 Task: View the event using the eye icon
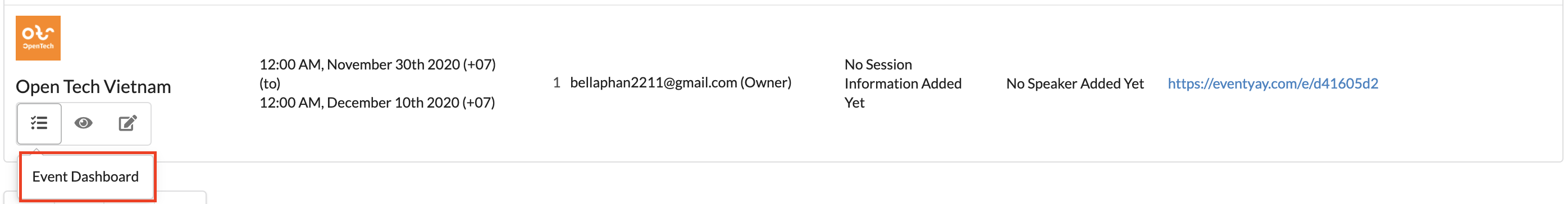coord(83,123)
